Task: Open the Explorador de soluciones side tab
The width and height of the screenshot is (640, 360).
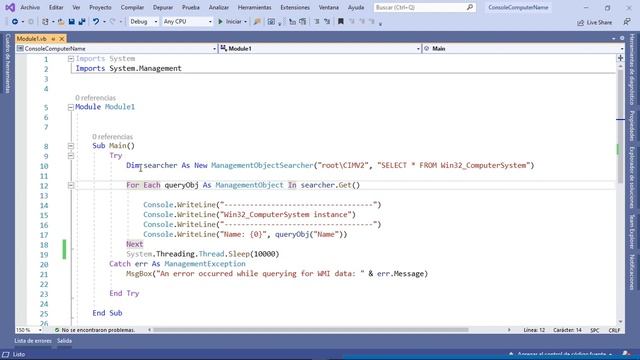Action: pos(632,177)
